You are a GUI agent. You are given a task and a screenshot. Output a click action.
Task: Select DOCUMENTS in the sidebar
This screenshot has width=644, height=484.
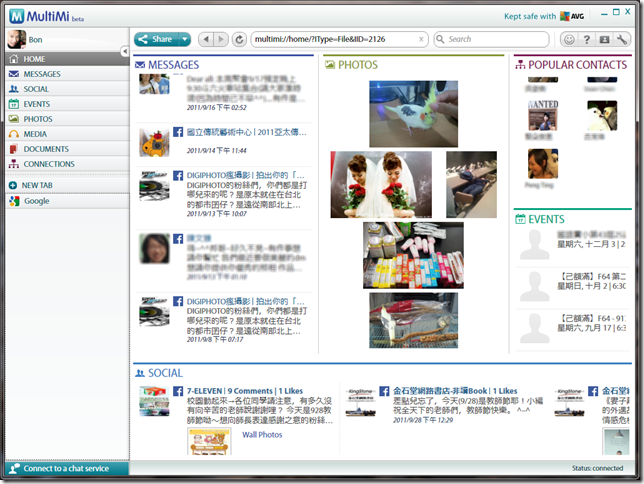[x=45, y=149]
